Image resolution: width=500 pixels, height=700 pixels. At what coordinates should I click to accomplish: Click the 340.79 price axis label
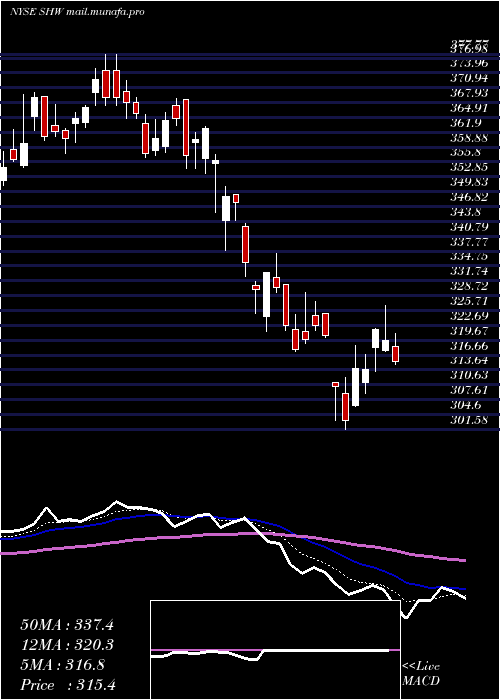pyautogui.click(x=469, y=227)
